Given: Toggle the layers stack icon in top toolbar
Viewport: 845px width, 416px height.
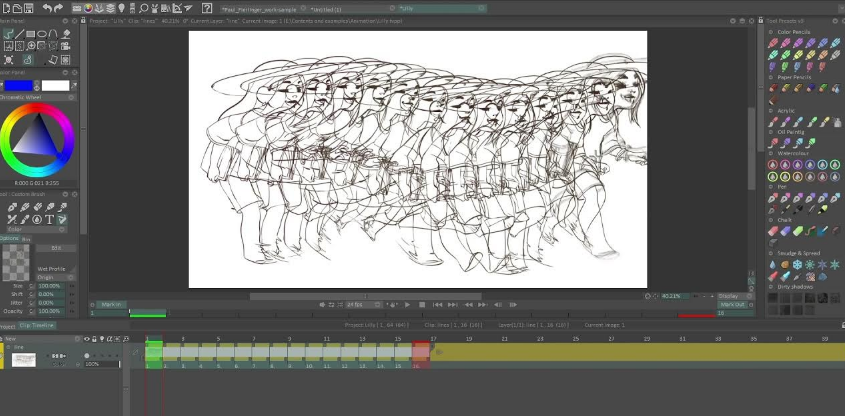Looking at the screenshot, I should [110, 8].
